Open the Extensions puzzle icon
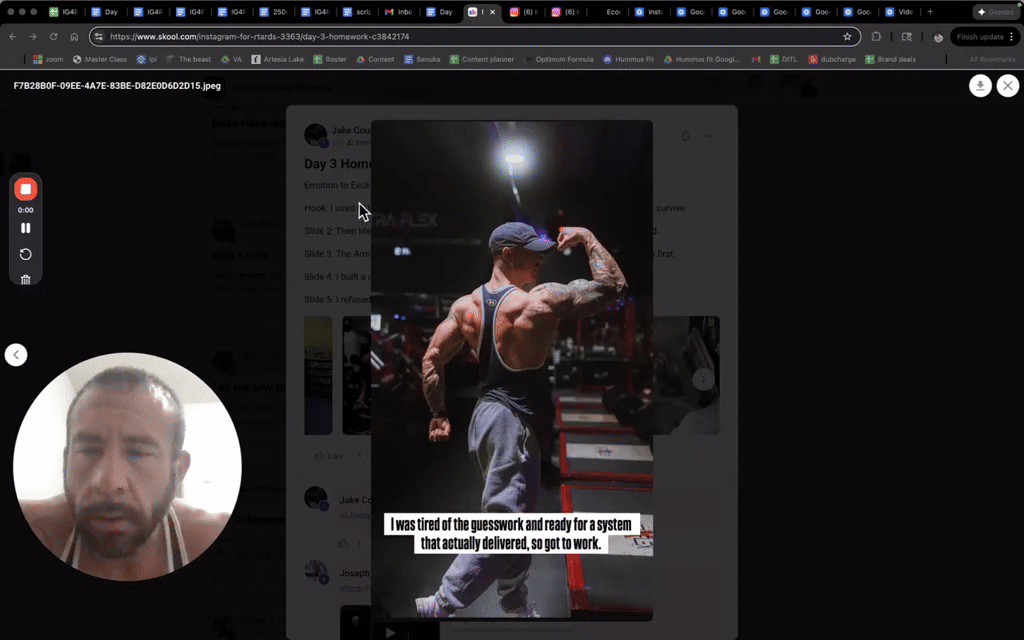Screen dimensions: 1024x640 coord(876,37)
